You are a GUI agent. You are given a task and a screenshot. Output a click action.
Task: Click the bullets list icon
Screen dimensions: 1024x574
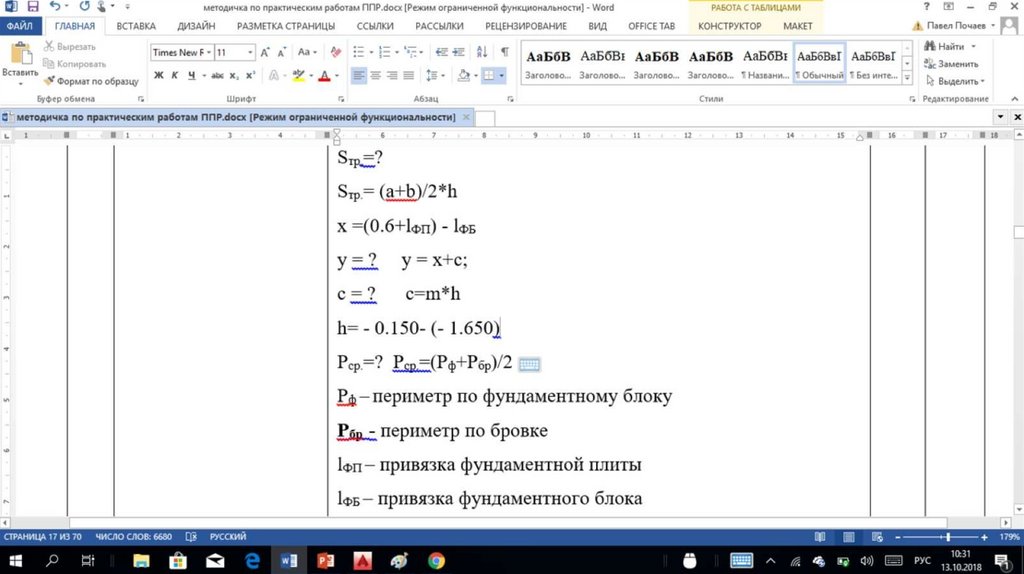point(360,52)
